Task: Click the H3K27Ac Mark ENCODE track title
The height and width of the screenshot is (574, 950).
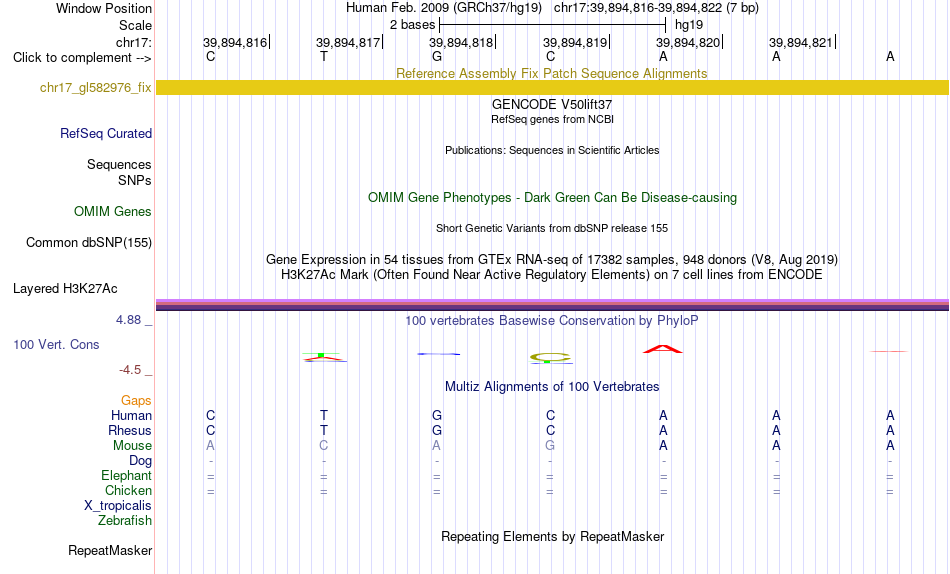Action: 552,275
